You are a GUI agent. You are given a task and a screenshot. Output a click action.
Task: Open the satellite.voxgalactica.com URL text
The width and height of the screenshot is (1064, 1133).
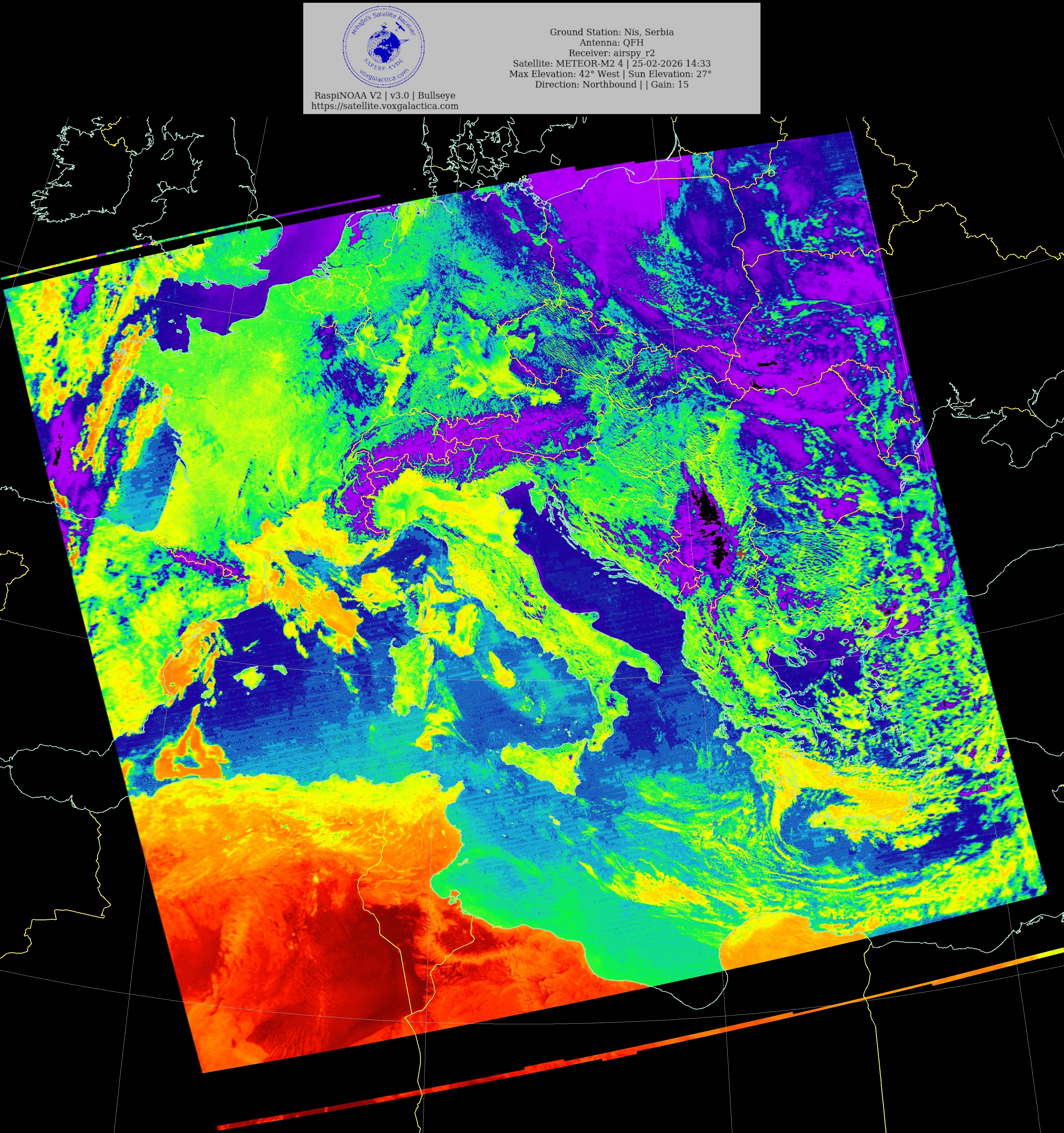tap(385, 106)
